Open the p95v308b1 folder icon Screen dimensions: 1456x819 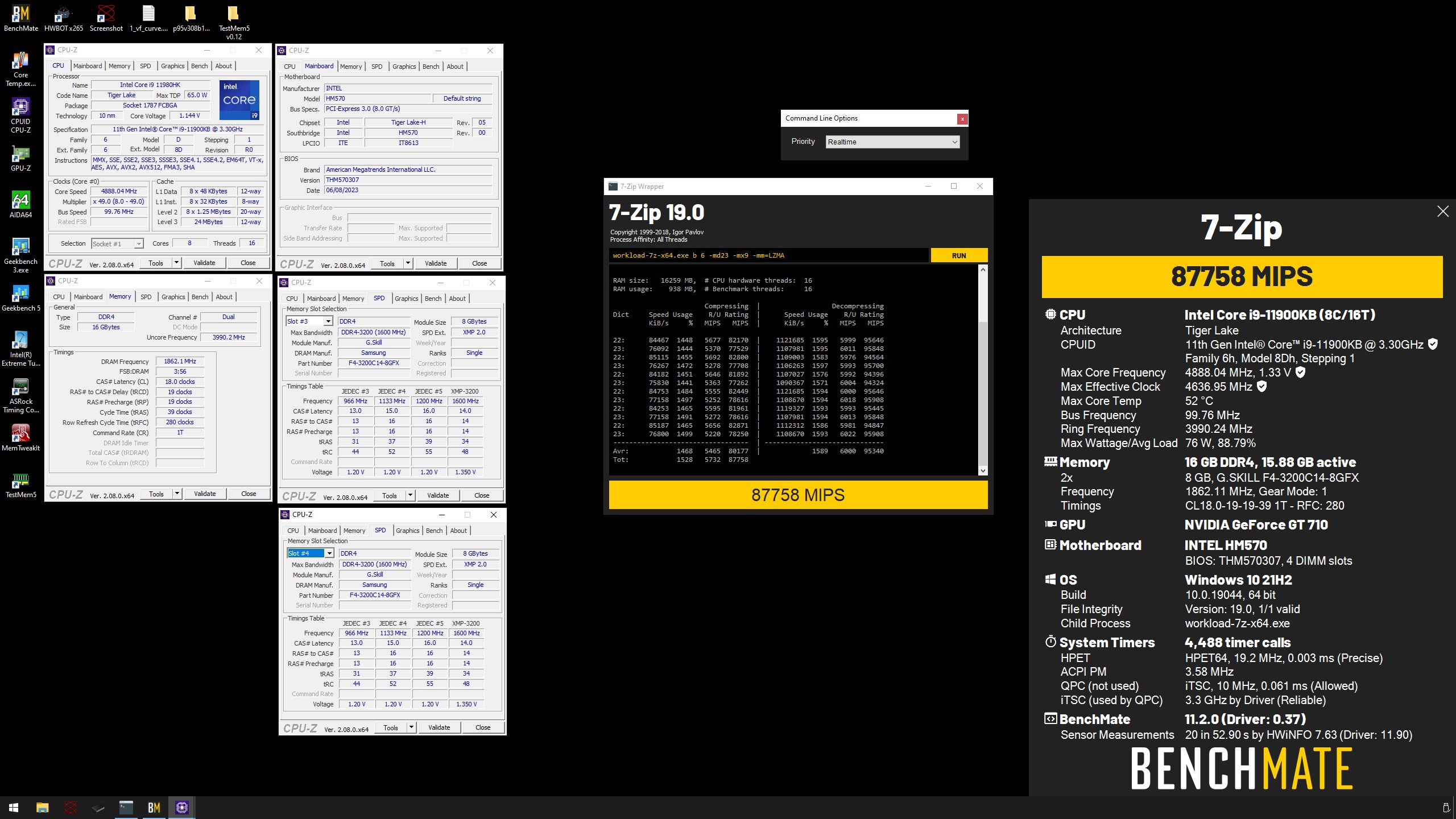click(191, 18)
